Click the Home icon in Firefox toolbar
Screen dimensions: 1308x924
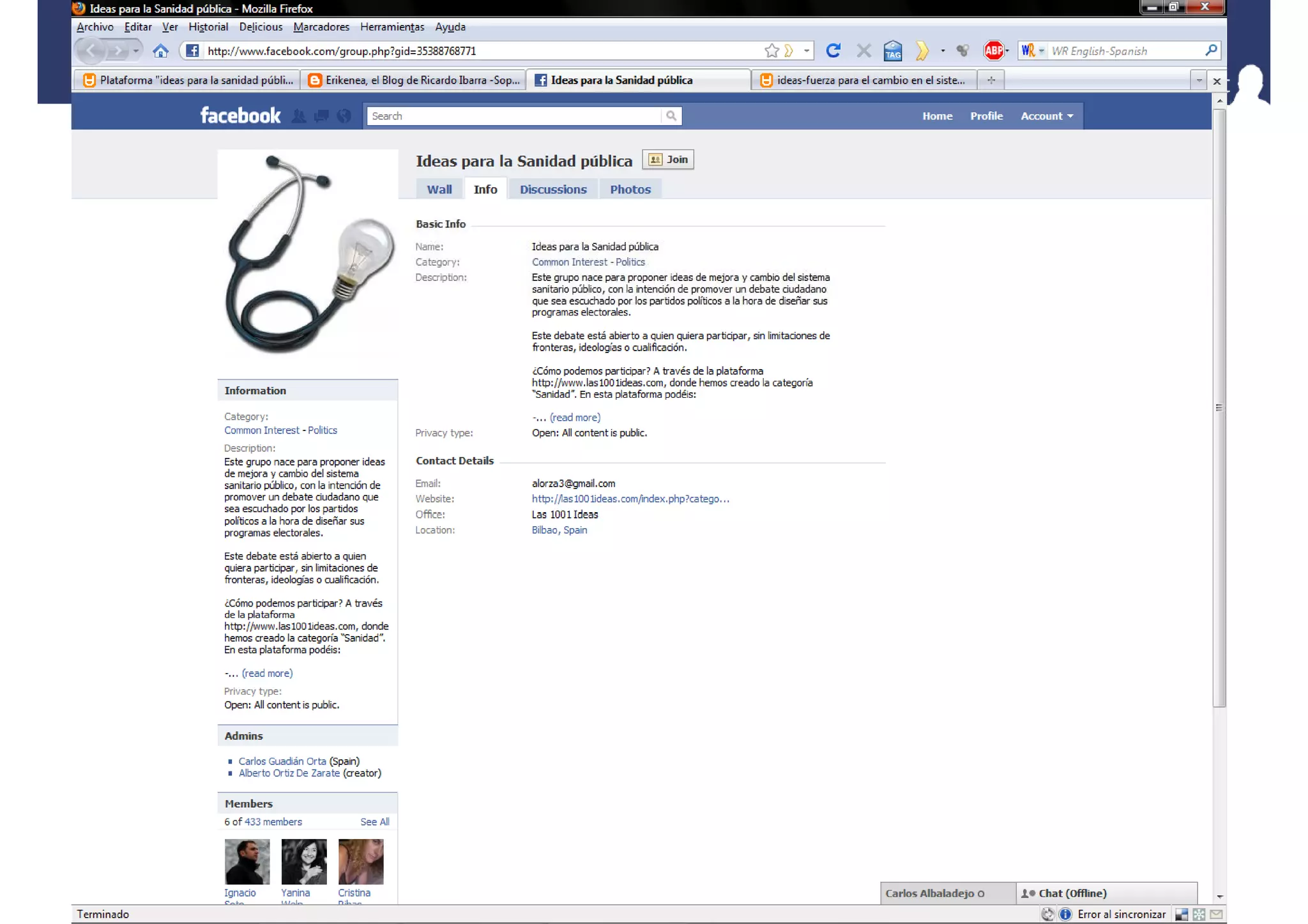click(x=160, y=50)
